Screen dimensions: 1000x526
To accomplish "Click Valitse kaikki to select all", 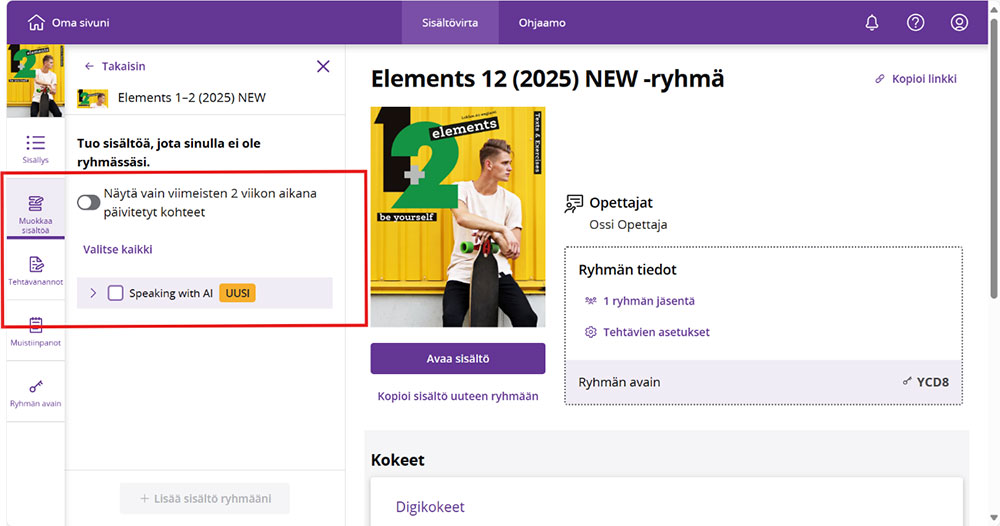I will pos(117,249).
